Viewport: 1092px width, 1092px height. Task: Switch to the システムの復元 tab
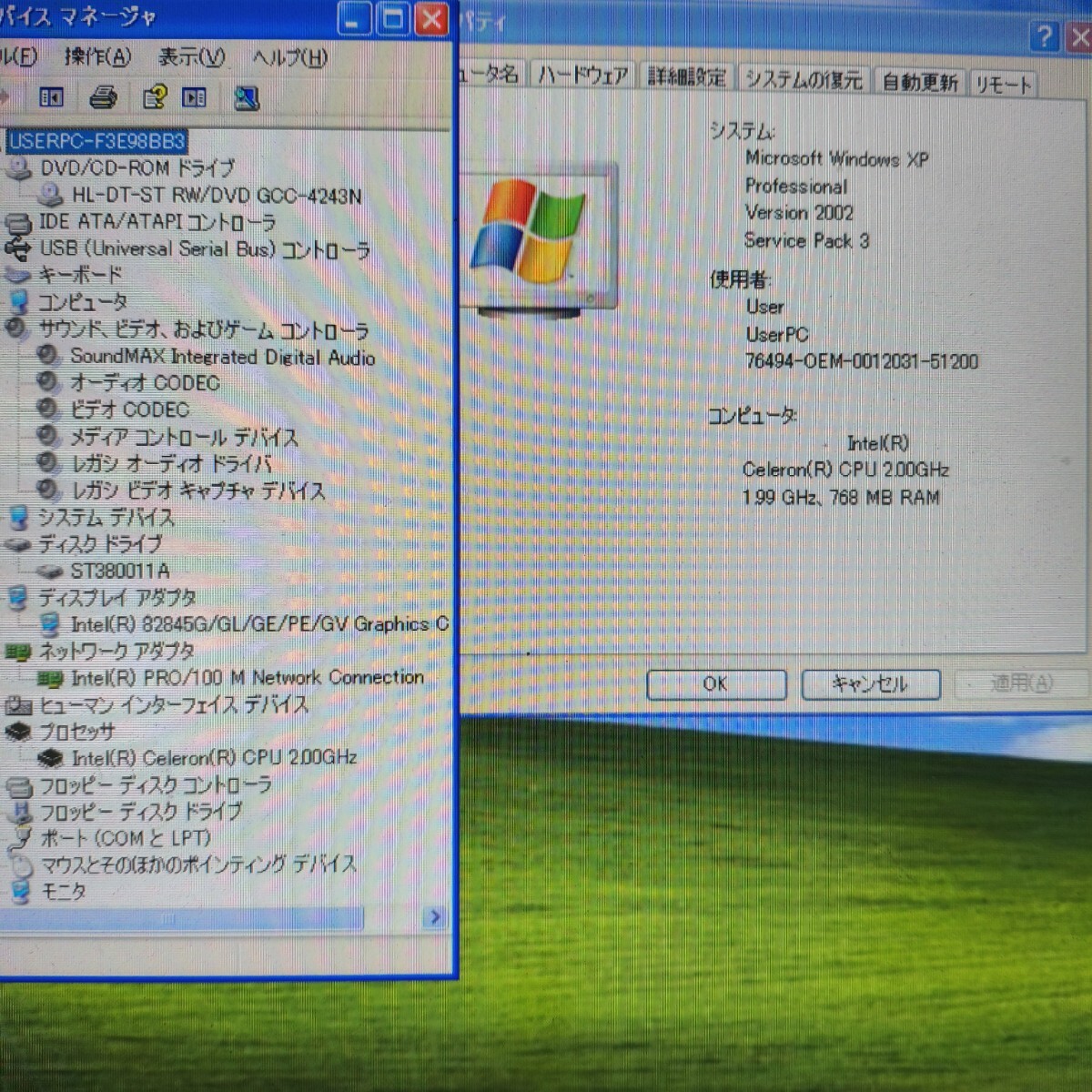(804, 80)
